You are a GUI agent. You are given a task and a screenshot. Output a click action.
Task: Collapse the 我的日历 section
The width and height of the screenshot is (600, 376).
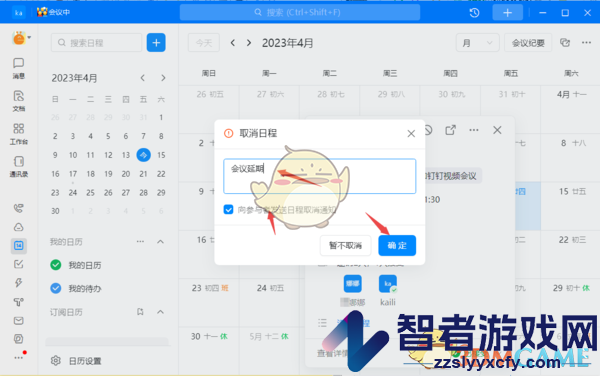point(161,241)
